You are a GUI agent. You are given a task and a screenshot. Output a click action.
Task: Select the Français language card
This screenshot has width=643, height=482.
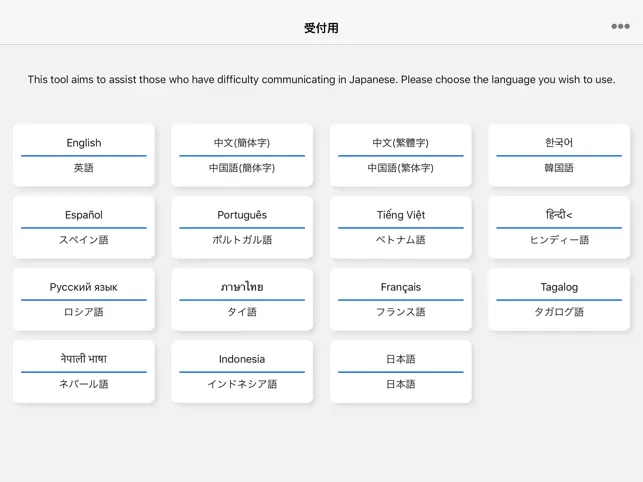click(x=401, y=299)
